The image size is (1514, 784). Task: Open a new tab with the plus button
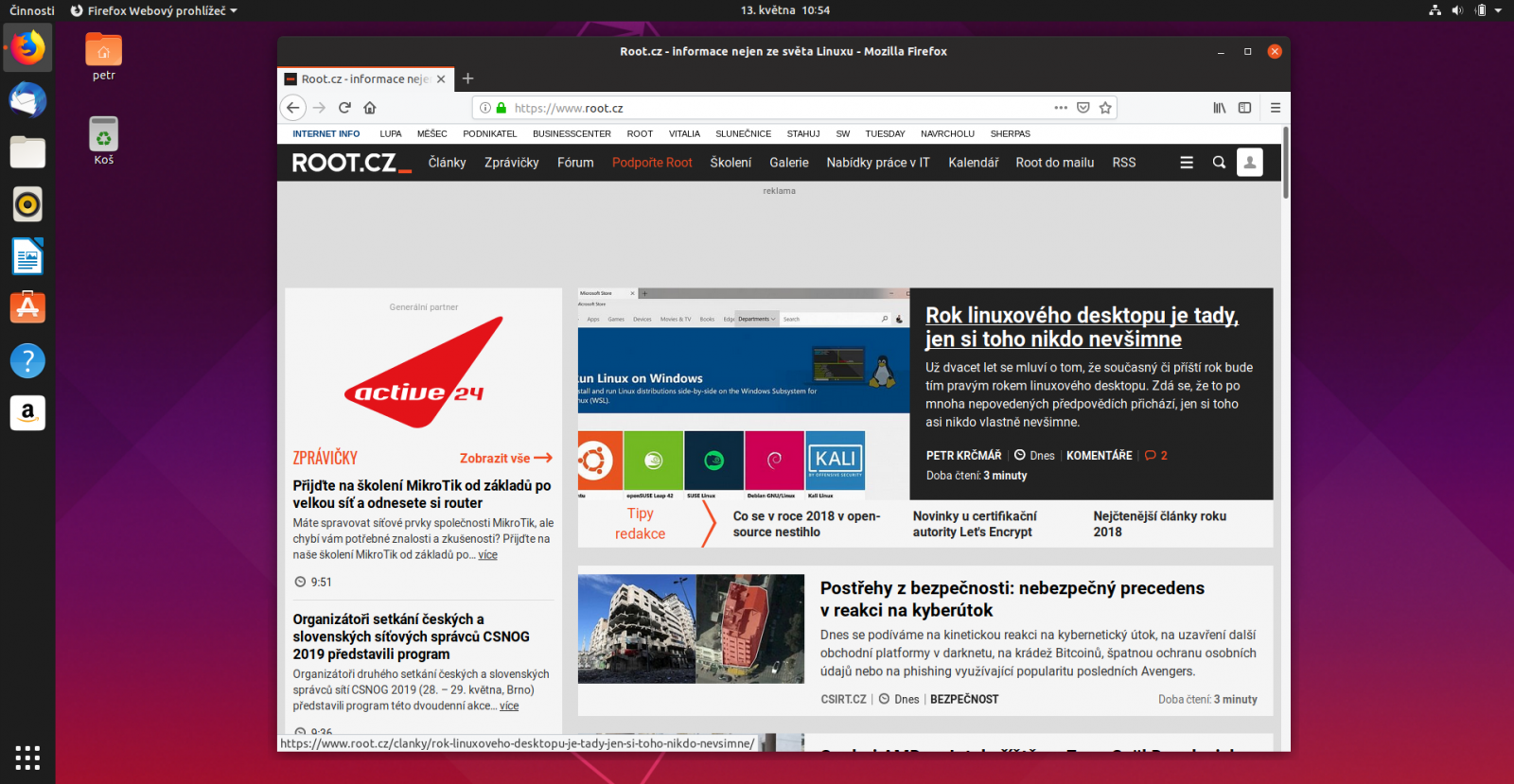click(467, 78)
